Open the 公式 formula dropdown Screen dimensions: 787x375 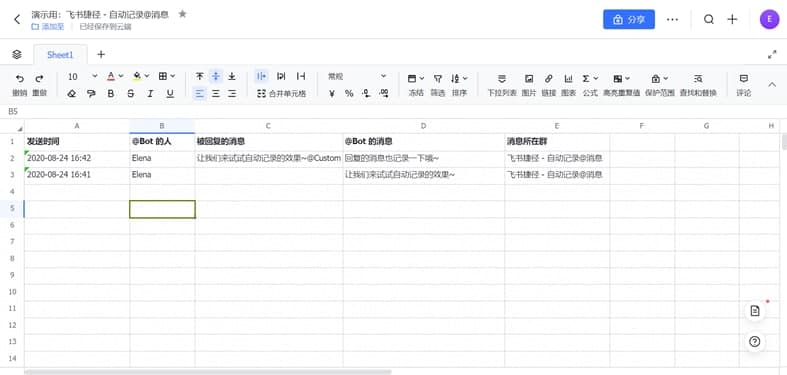click(x=590, y=84)
